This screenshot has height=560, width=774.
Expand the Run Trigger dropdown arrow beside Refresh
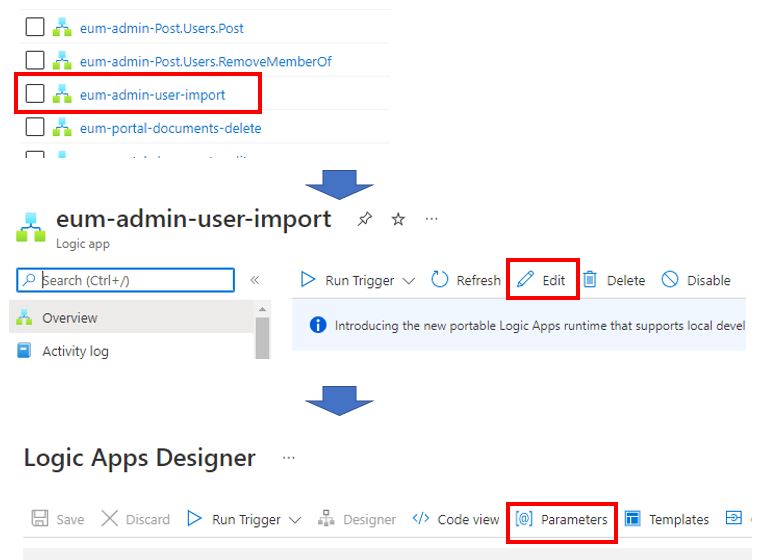(x=409, y=281)
